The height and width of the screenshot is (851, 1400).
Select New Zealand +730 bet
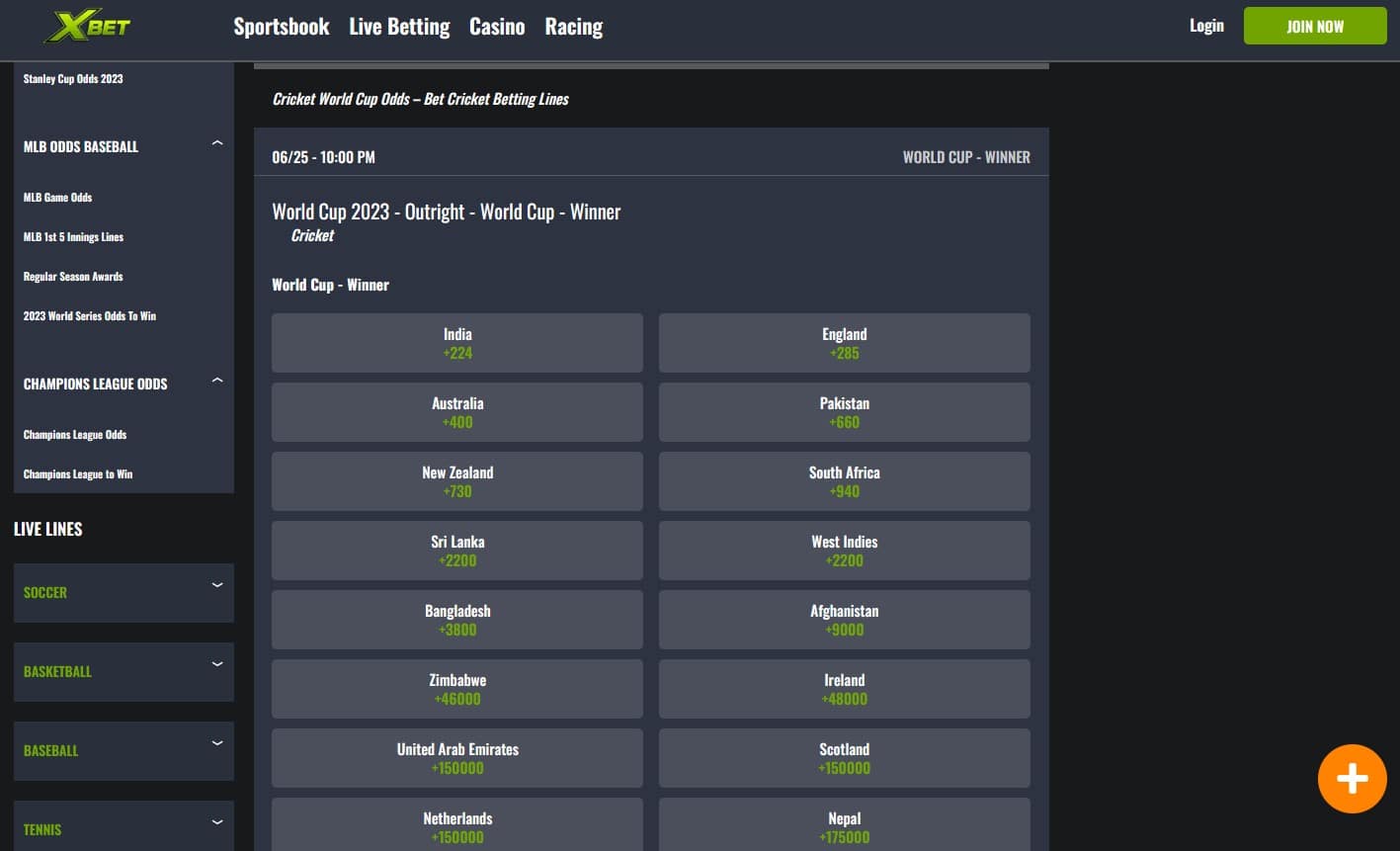point(457,481)
